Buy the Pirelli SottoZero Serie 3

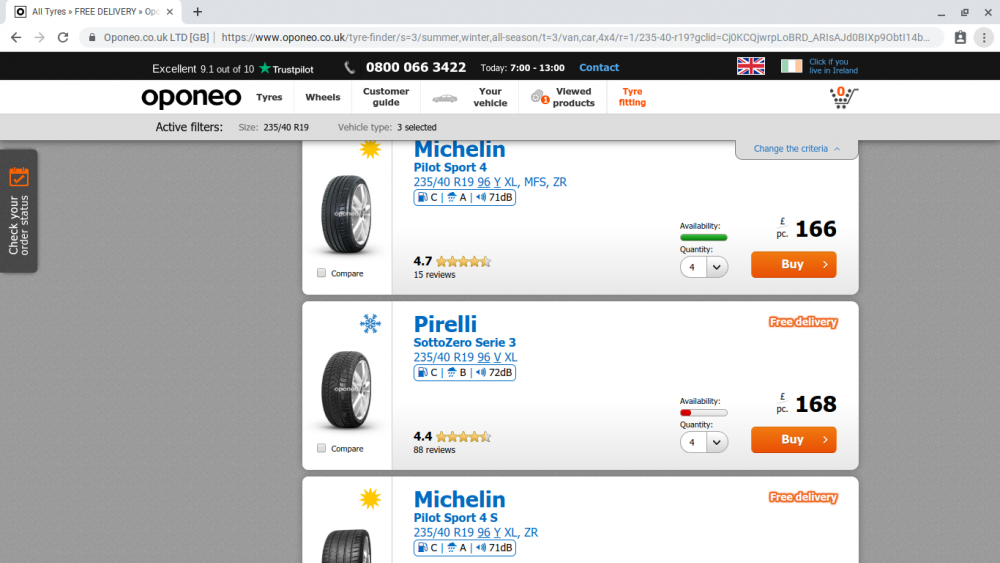tap(793, 440)
